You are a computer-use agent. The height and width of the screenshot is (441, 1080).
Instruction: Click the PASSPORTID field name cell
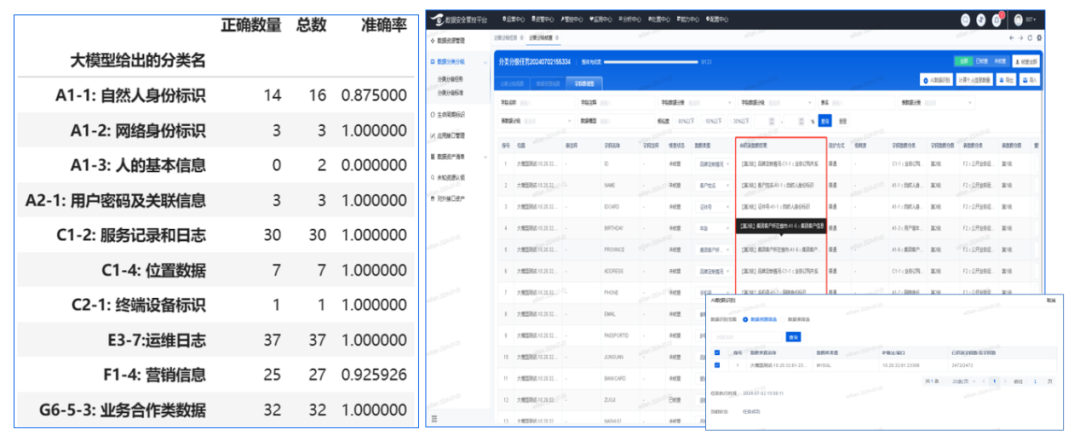pyautogui.click(x=615, y=335)
